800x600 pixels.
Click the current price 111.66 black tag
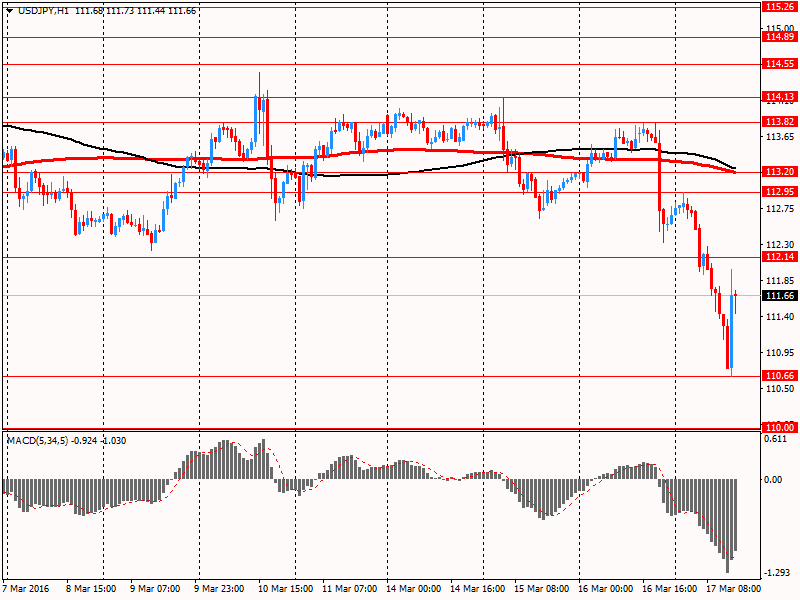[779, 296]
